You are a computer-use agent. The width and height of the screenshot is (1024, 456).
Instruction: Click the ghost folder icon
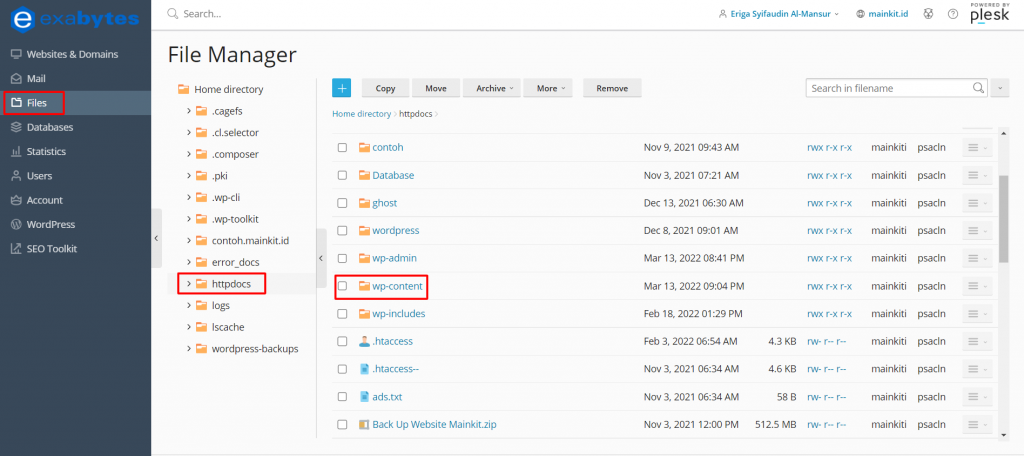pos(364,203)
